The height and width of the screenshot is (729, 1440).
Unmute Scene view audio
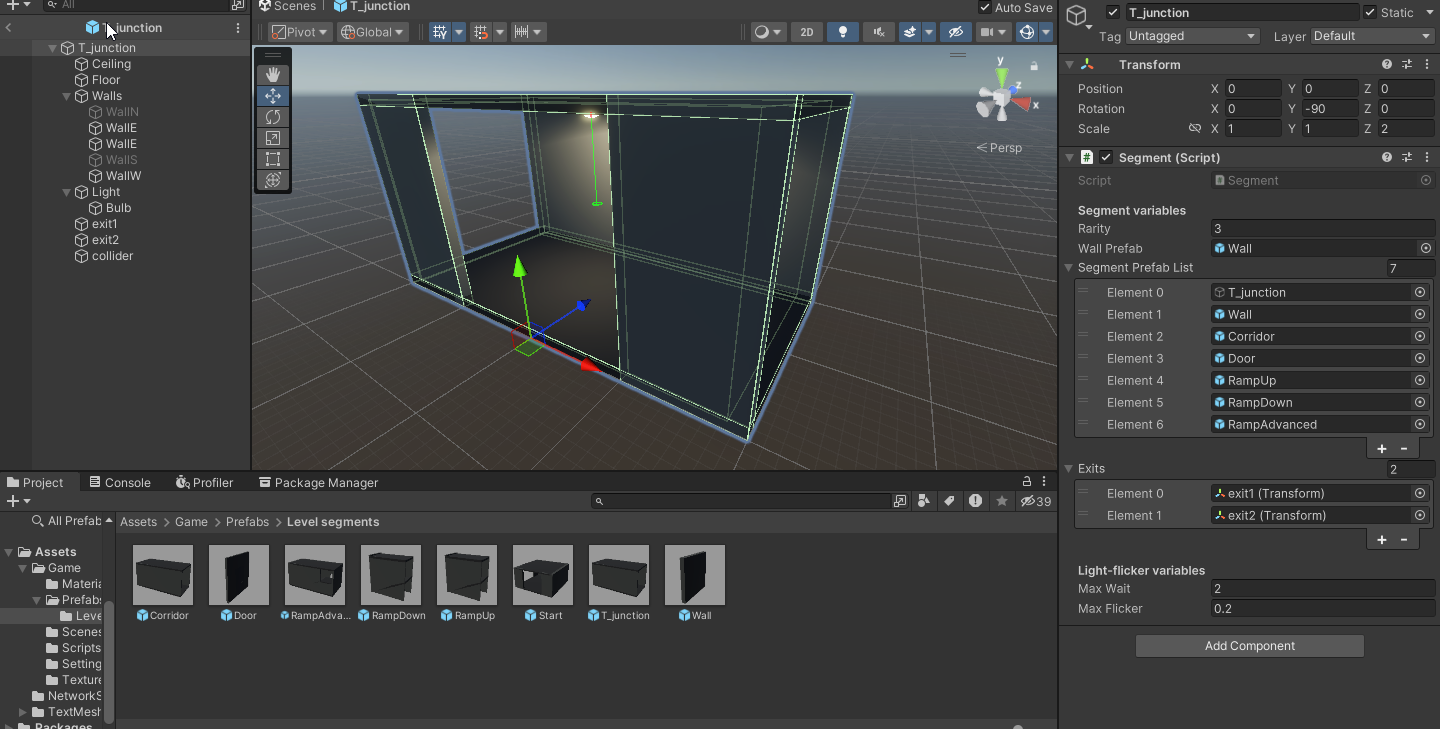tap(878, 32)
